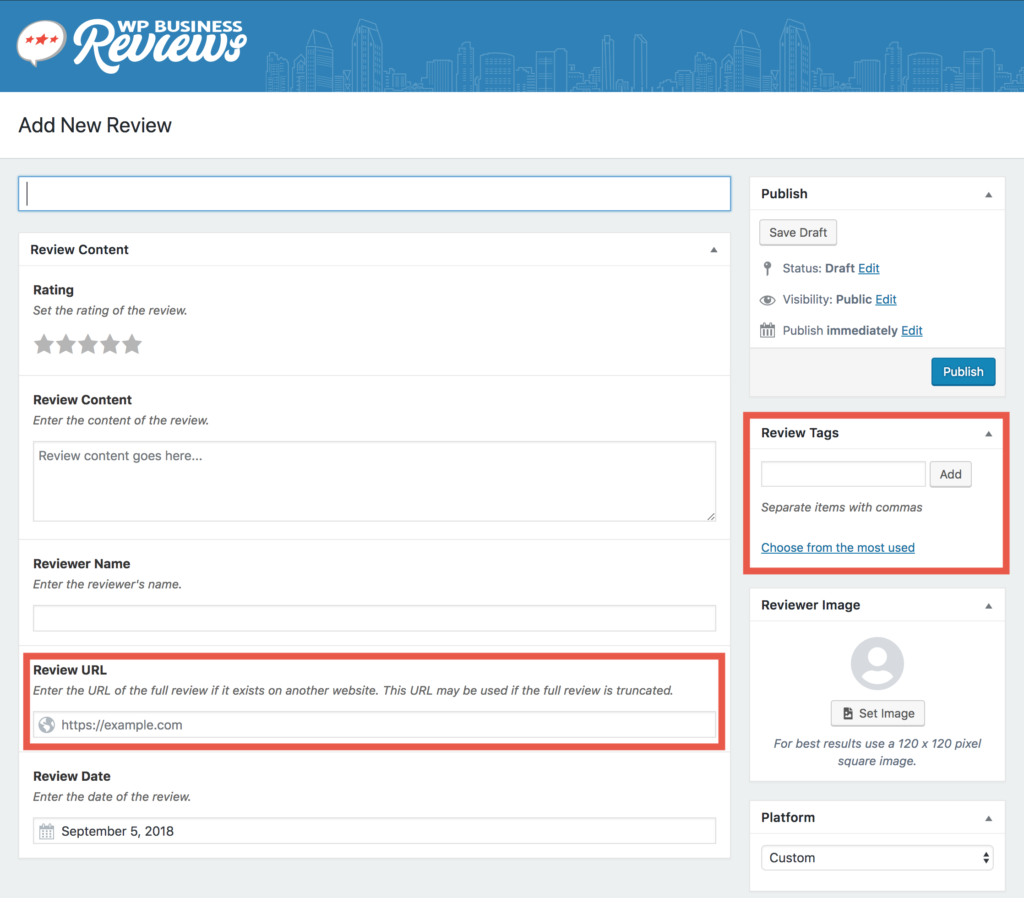Viewport: 1024px width, 898px height.
Task: Click the 'Reviewer Name' field label
Action: point(82,564)
